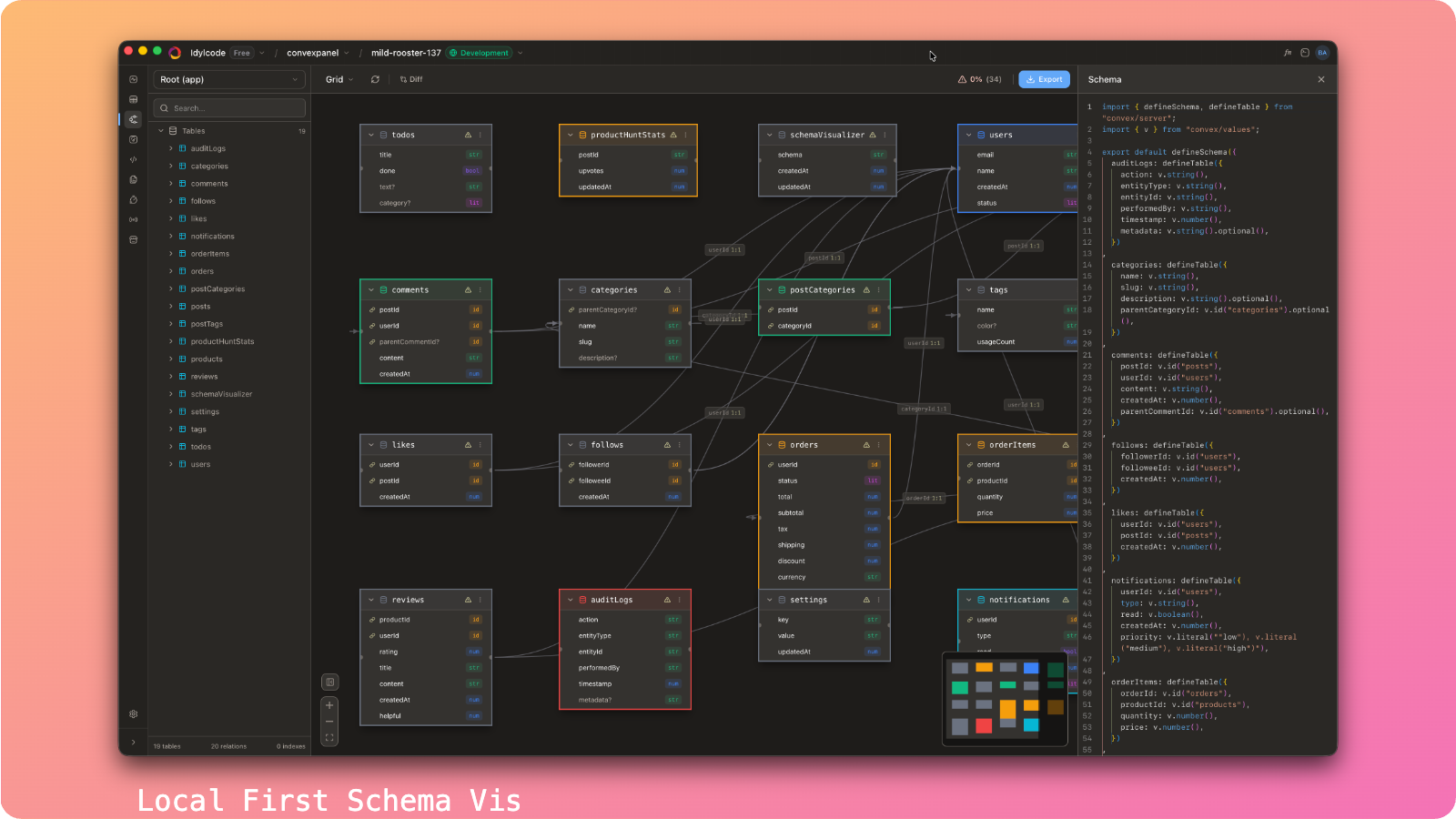Toggle the minimap panel button above zoom

(329, 682)
